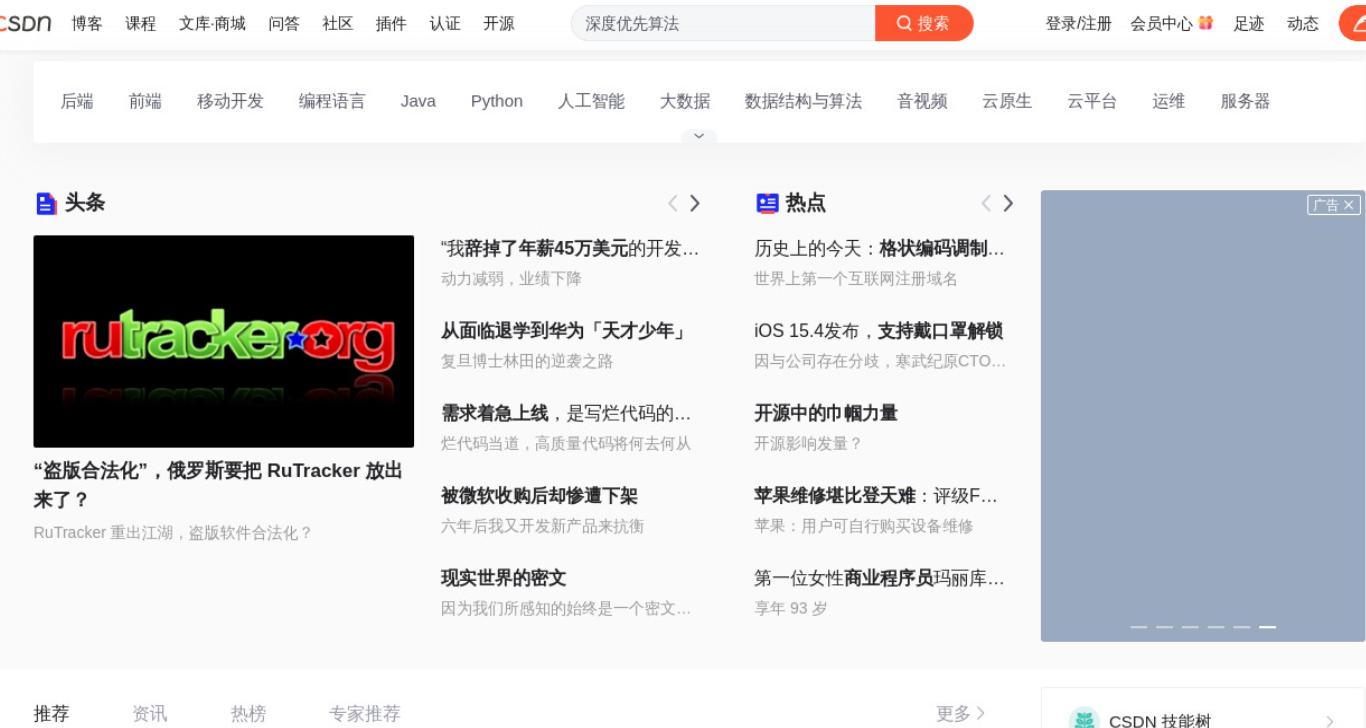Open 会员中心
The height and width of the screenshot is (728, 1366).
point(1161,23)
